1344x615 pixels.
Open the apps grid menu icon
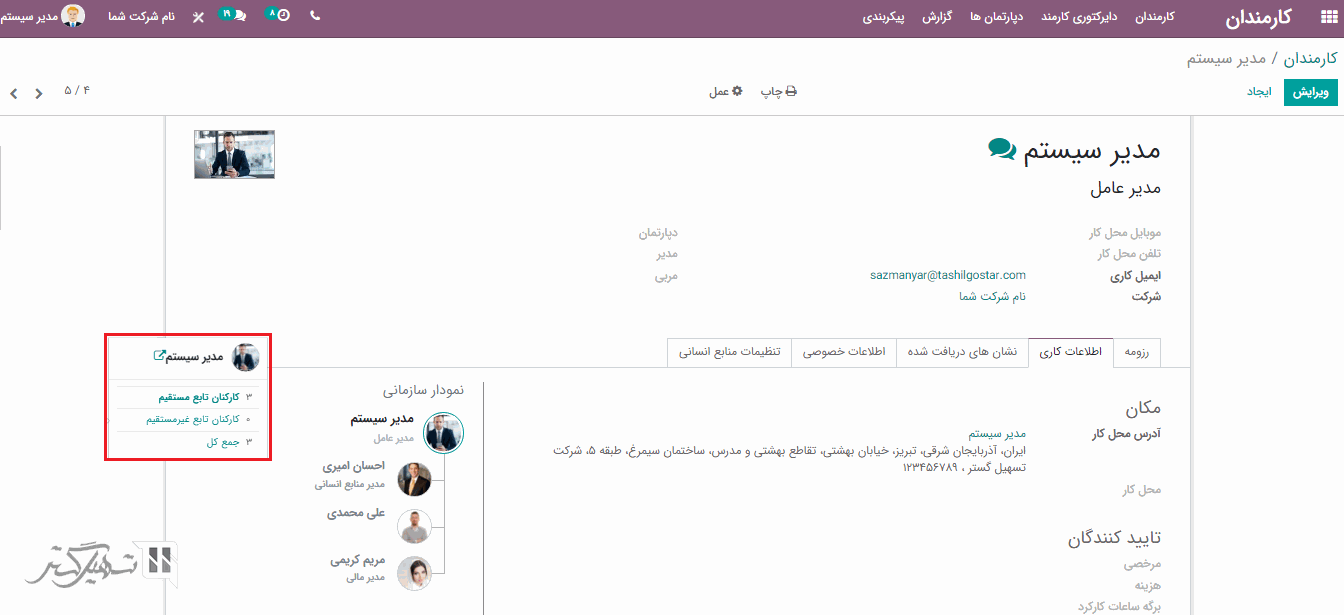(1327, 17)
